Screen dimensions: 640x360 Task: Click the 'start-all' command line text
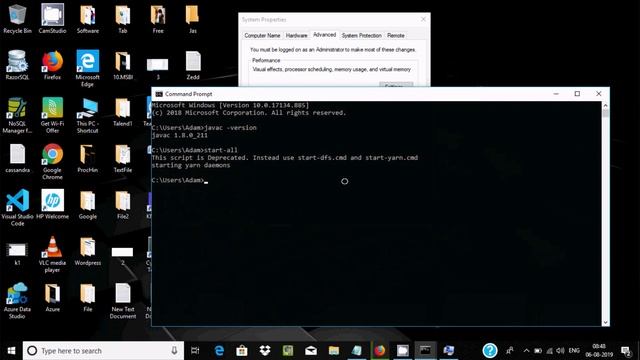coord(221,150)
